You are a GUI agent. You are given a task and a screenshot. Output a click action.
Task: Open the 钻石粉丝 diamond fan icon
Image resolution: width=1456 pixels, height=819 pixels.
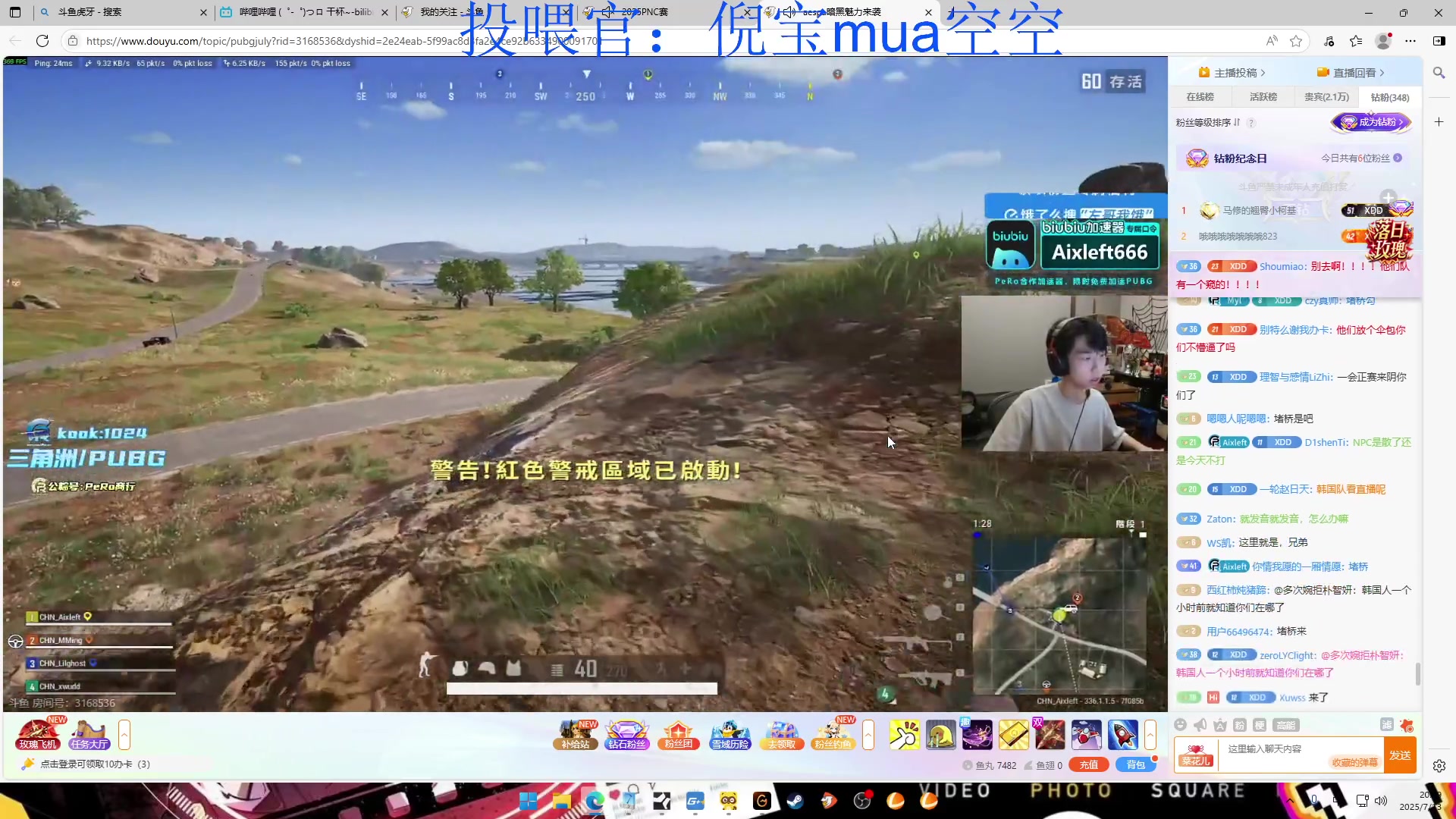coord(627,734)
